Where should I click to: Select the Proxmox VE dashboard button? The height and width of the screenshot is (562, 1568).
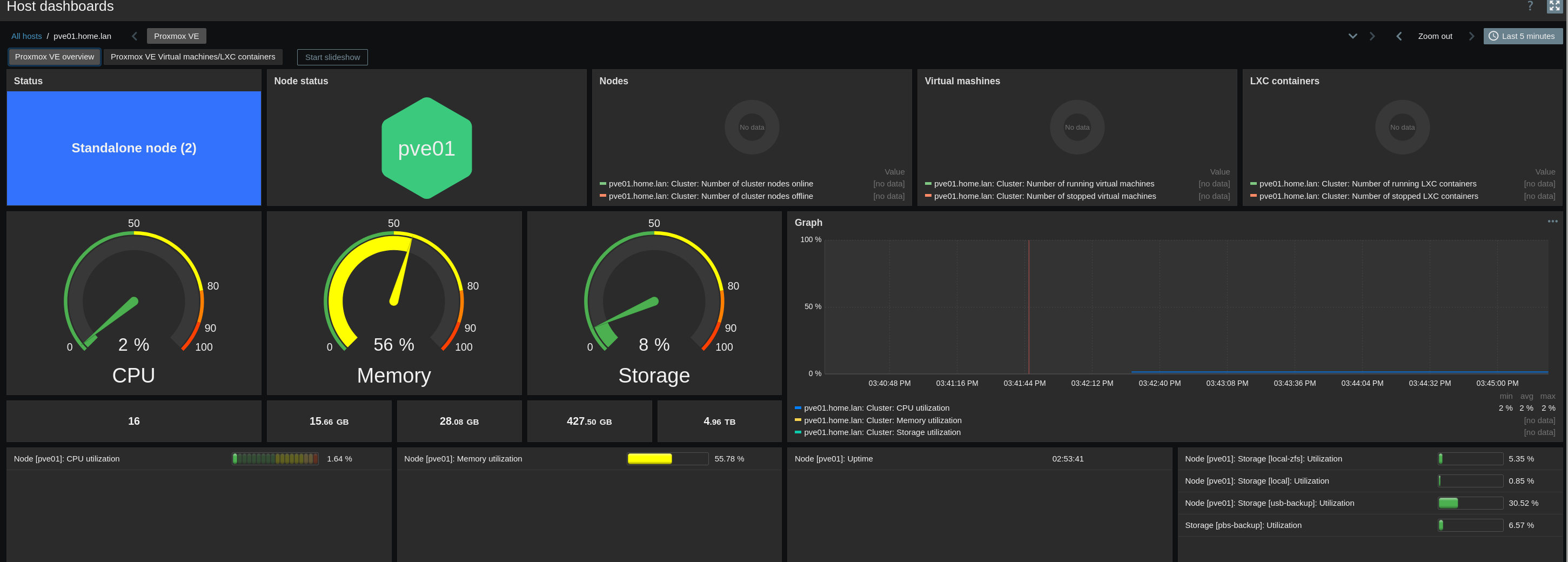pyautogui.click(x=177, y=36)
